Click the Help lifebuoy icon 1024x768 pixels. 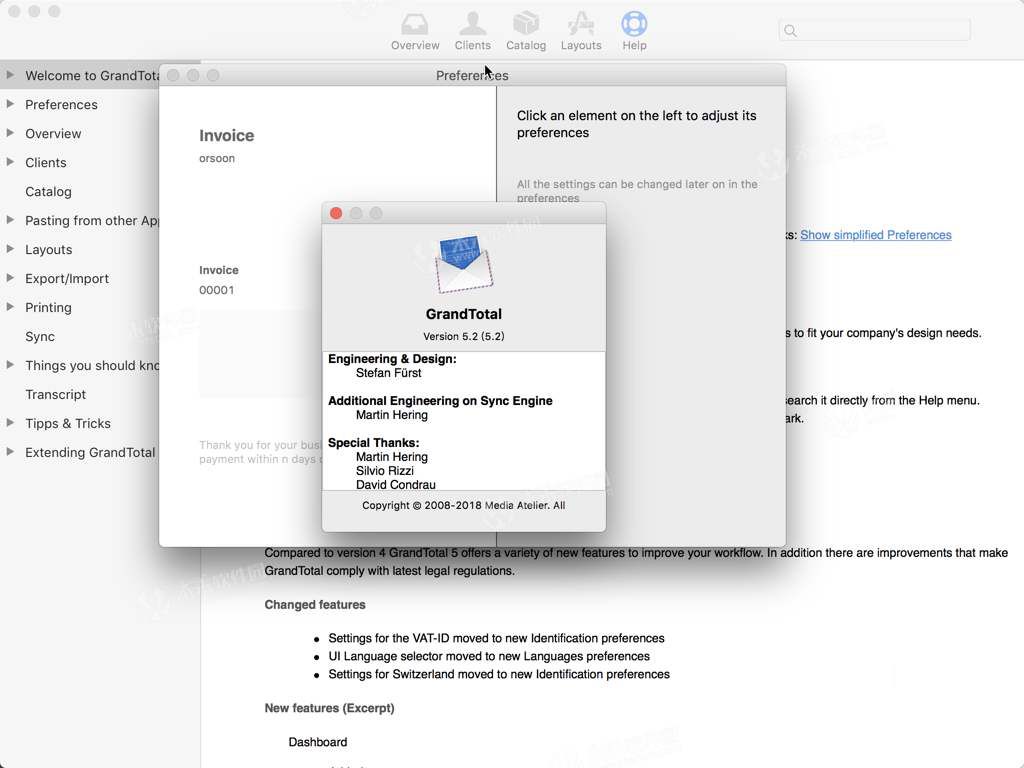click(x=634, y=24)
